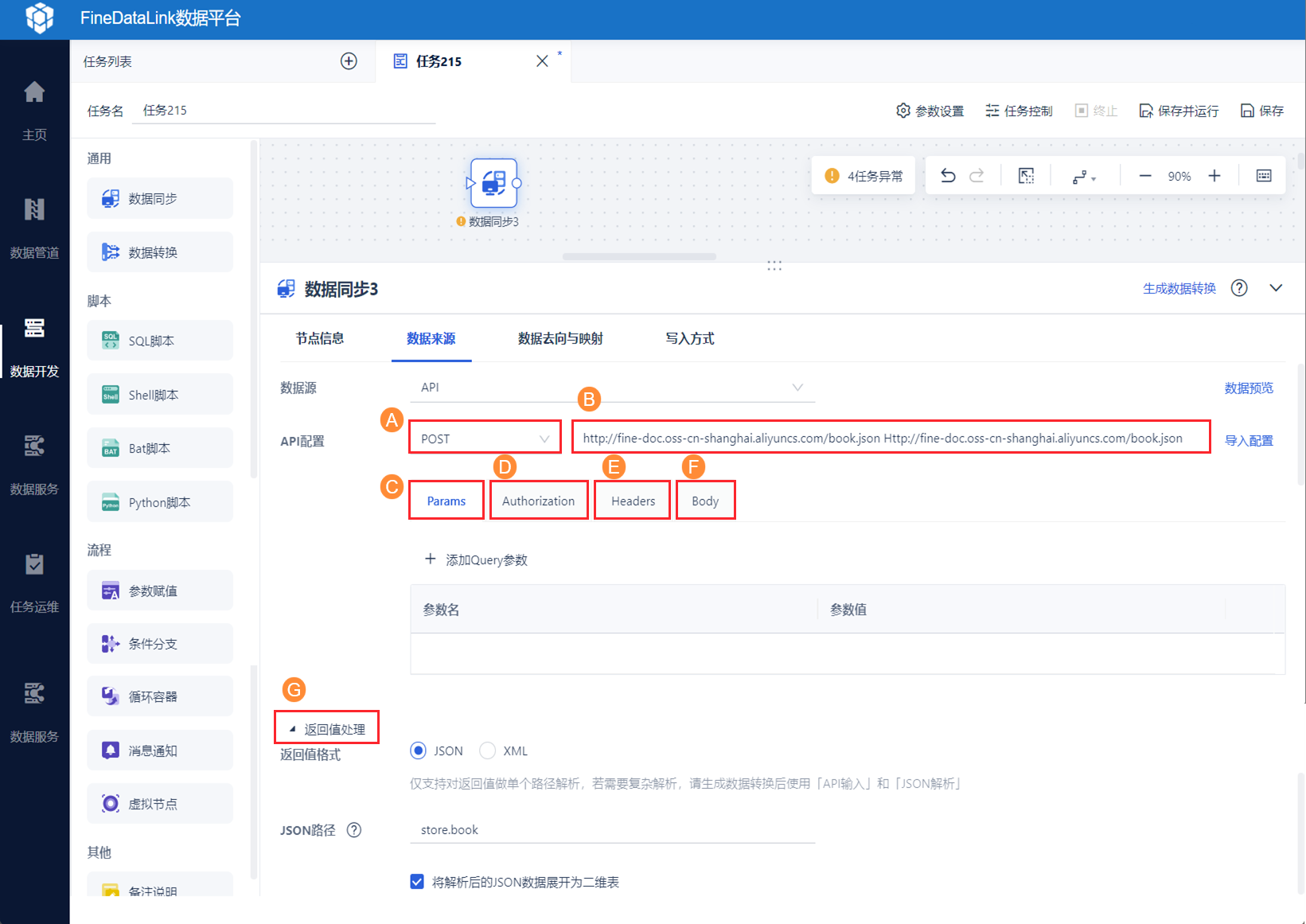Screen dimensions: 1306x924
Task: Select 消息通知 node in palette
Action: (x=160, y=751)
